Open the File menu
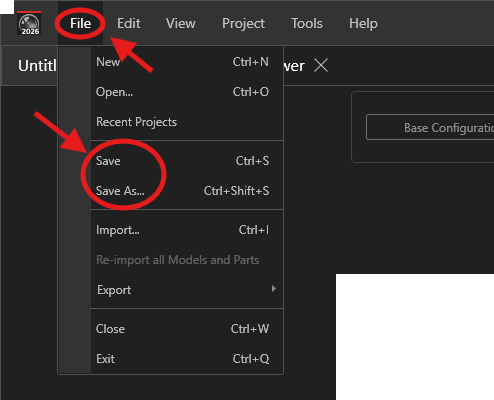The image size is (494, 400). (x=80, y=23)
